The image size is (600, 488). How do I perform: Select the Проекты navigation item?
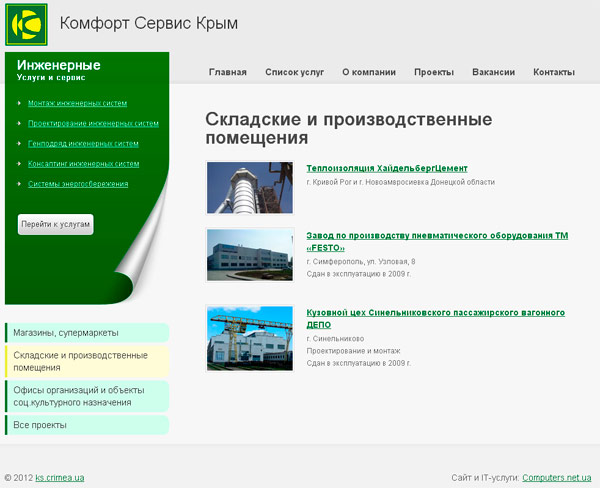433,72
